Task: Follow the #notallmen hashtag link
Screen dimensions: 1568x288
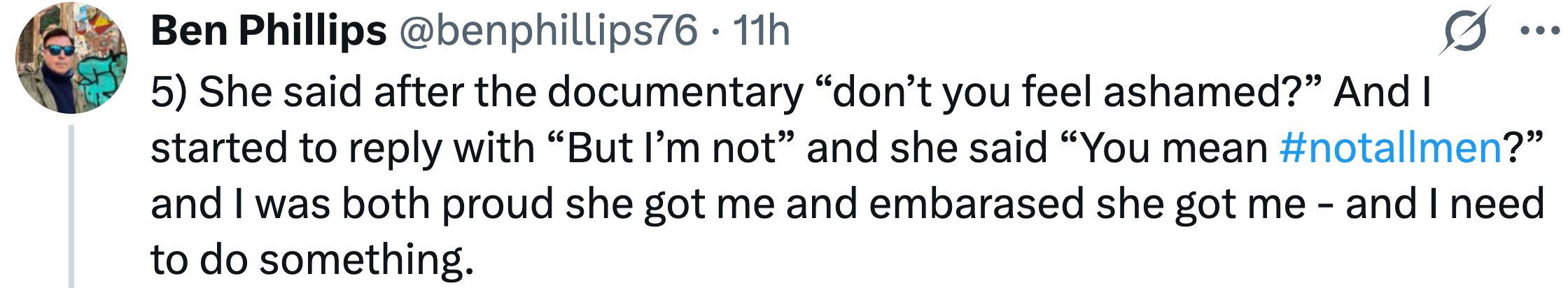Action: coord(1390,148)
